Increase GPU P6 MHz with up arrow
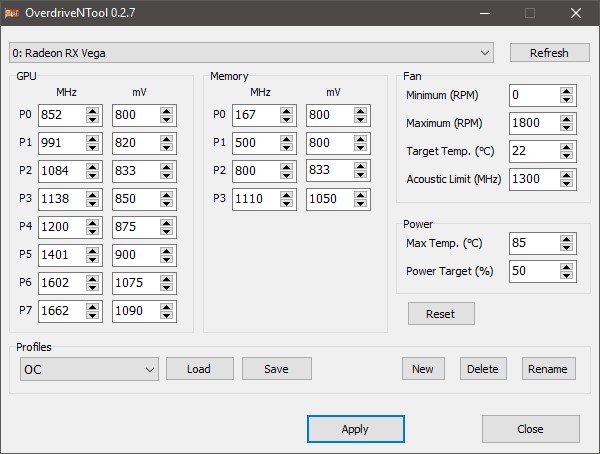 point(92,279)
